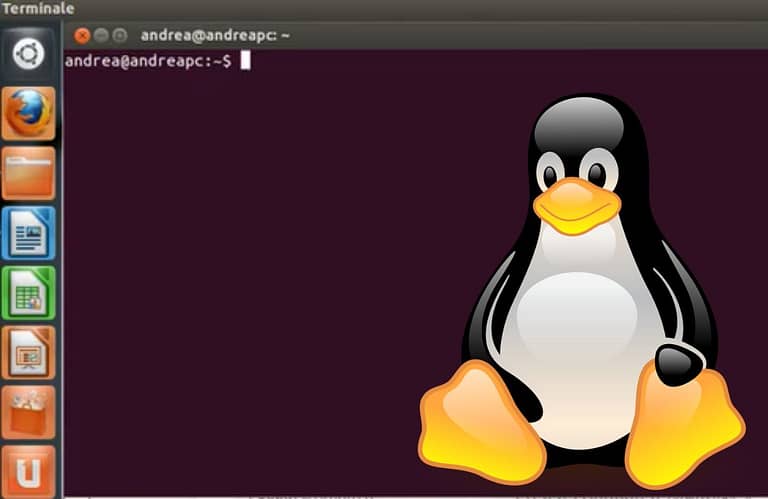Open the Ubuntu One icon
The height and width of the screenshot is (499, 768).
point(28,471)
